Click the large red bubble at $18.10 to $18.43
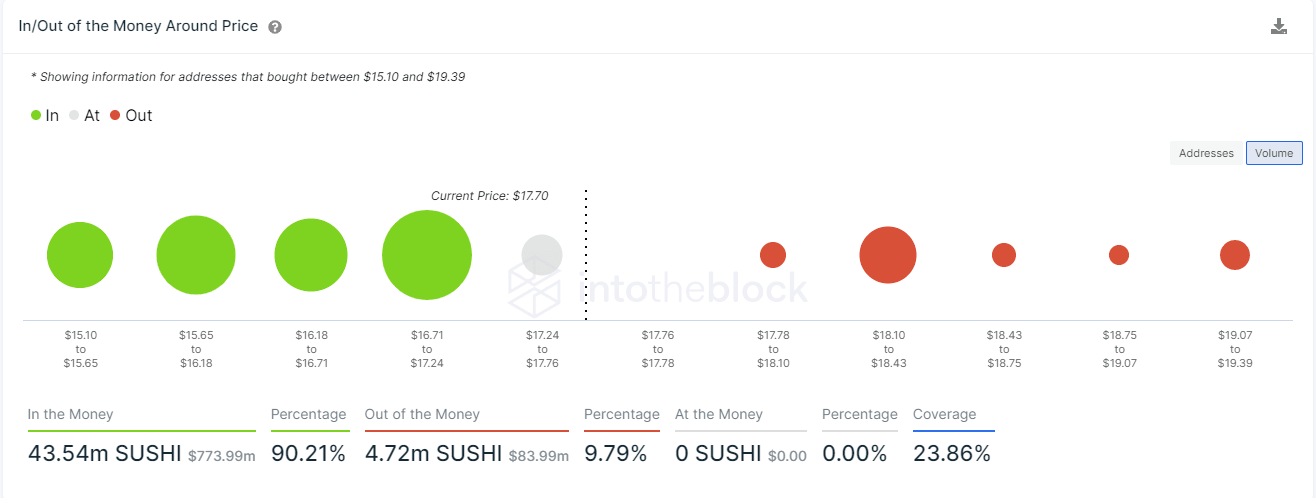This screenshot has width=1316, height=498. click(888, 255)
